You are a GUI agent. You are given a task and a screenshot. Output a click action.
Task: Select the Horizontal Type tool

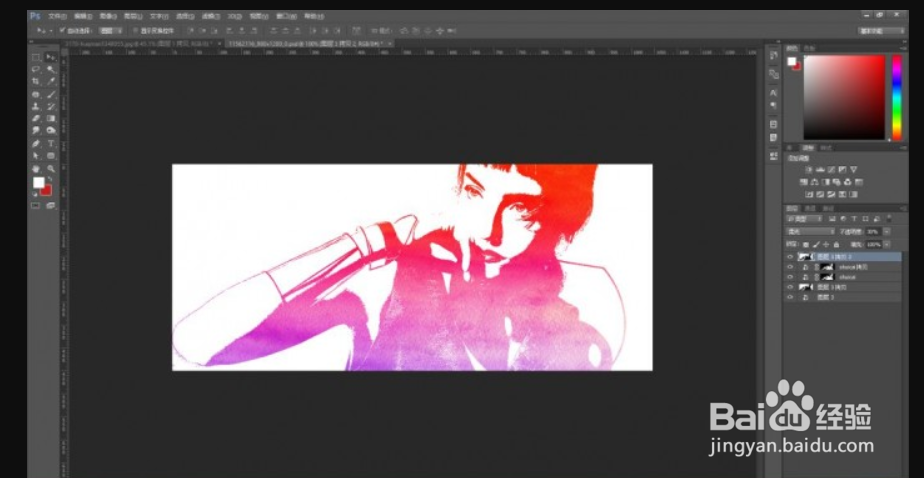51,143
